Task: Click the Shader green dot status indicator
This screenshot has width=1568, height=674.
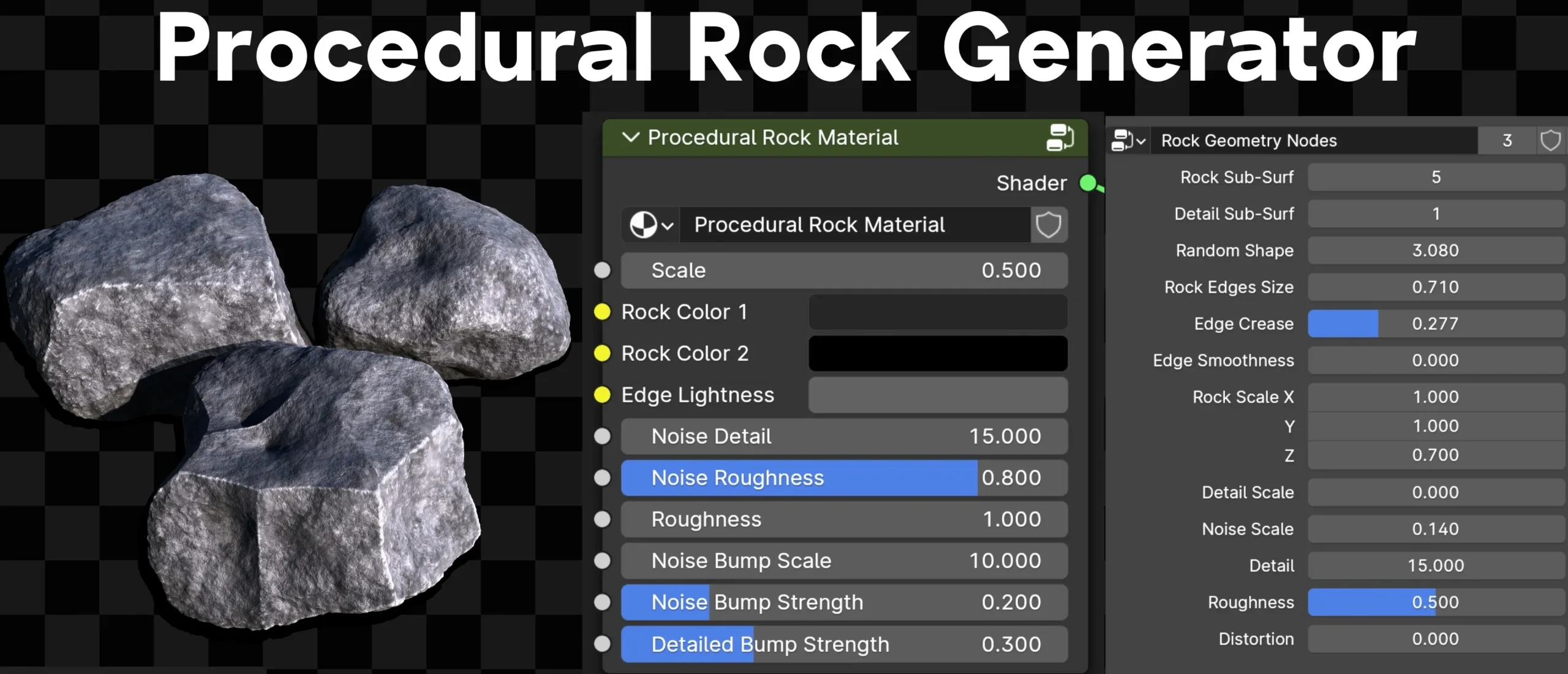Action: (1090, 181)
